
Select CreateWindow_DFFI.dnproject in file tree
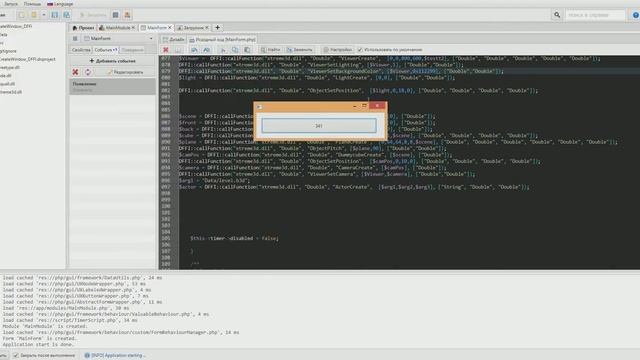click(x=27, y=59)
